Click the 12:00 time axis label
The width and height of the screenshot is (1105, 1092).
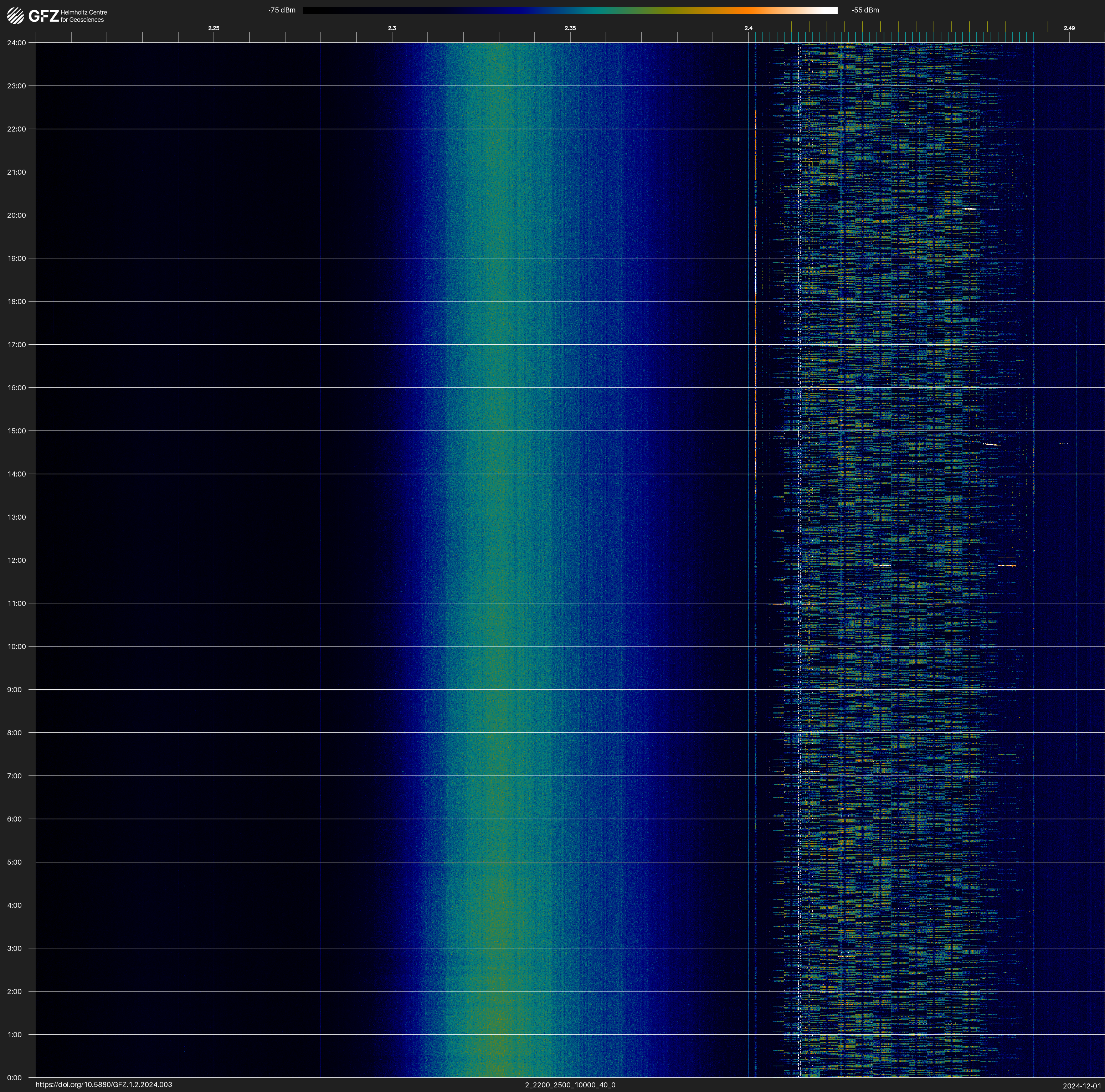click(x=17, y=560)
